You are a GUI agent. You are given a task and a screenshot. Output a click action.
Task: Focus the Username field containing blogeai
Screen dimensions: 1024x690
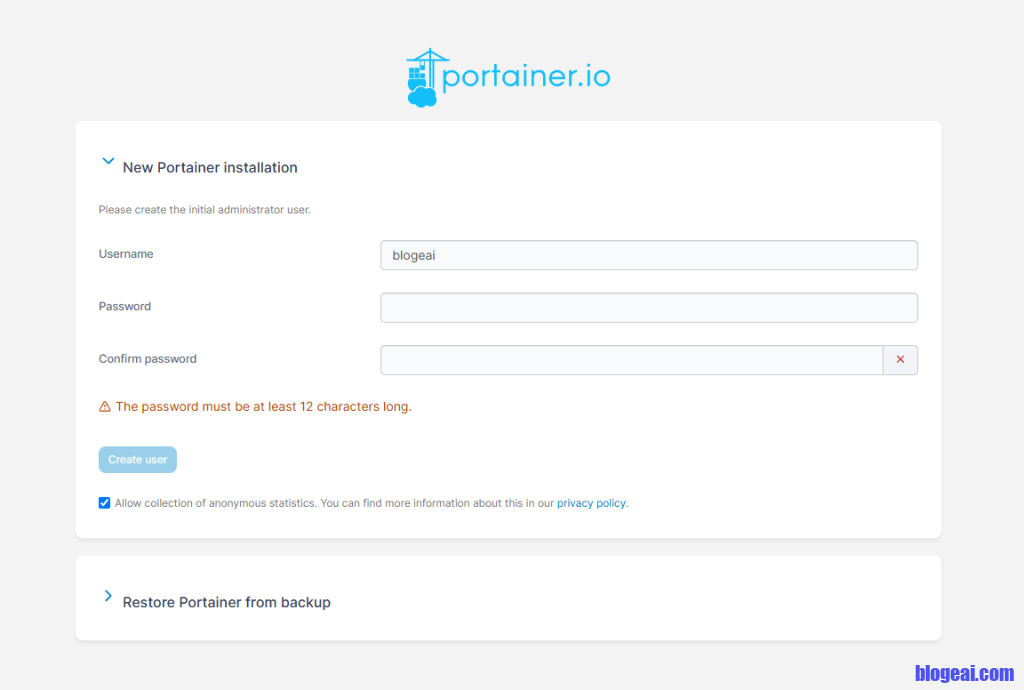tap(648, 255)
